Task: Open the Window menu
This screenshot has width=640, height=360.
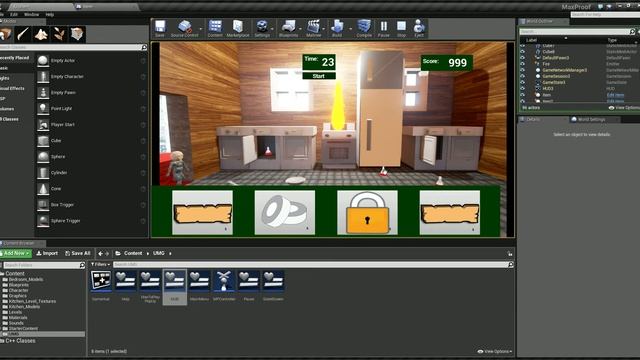Action: coord(31,14)
